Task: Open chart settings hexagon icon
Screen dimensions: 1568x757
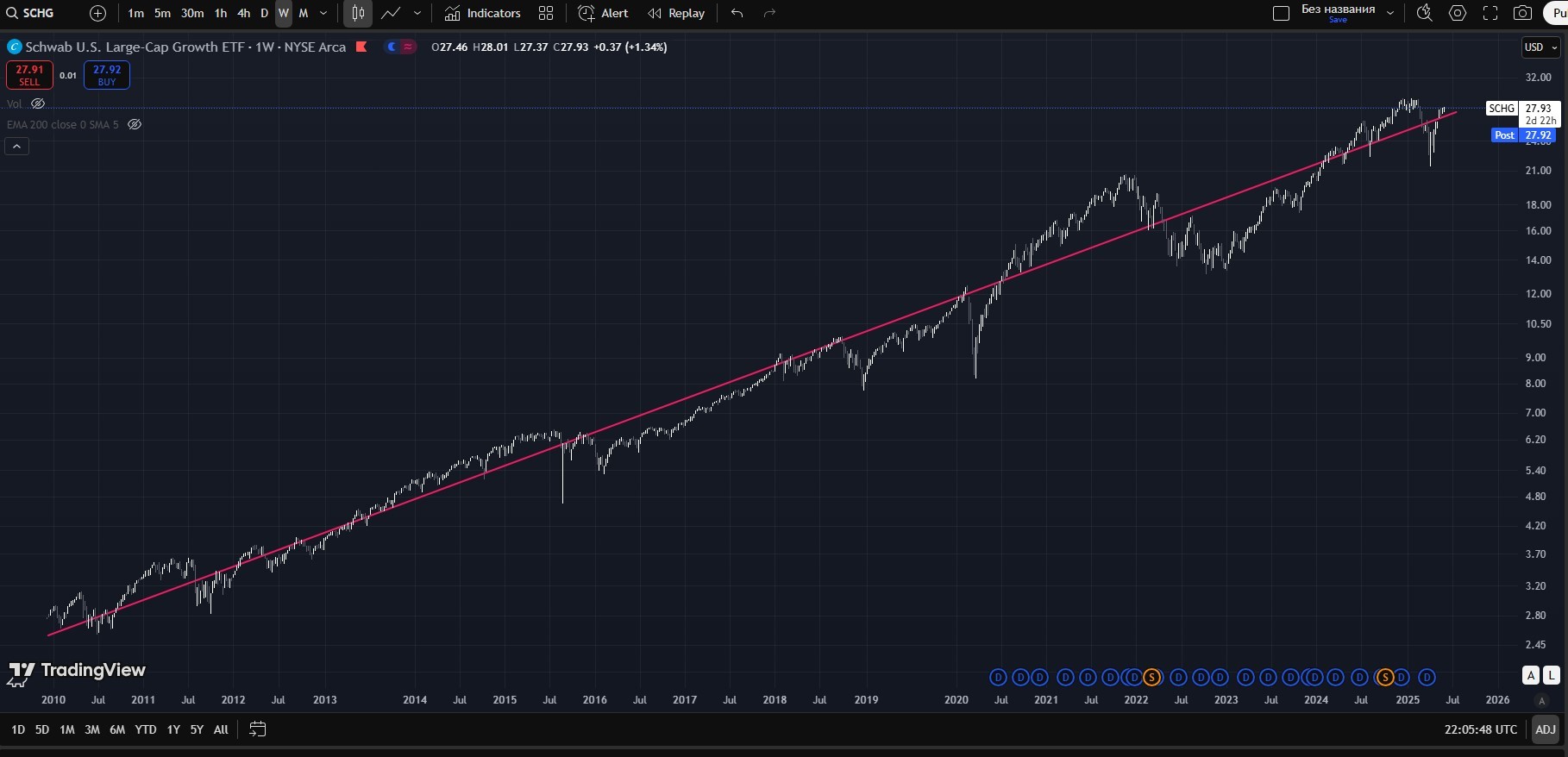Action: tap(1458, 13)
